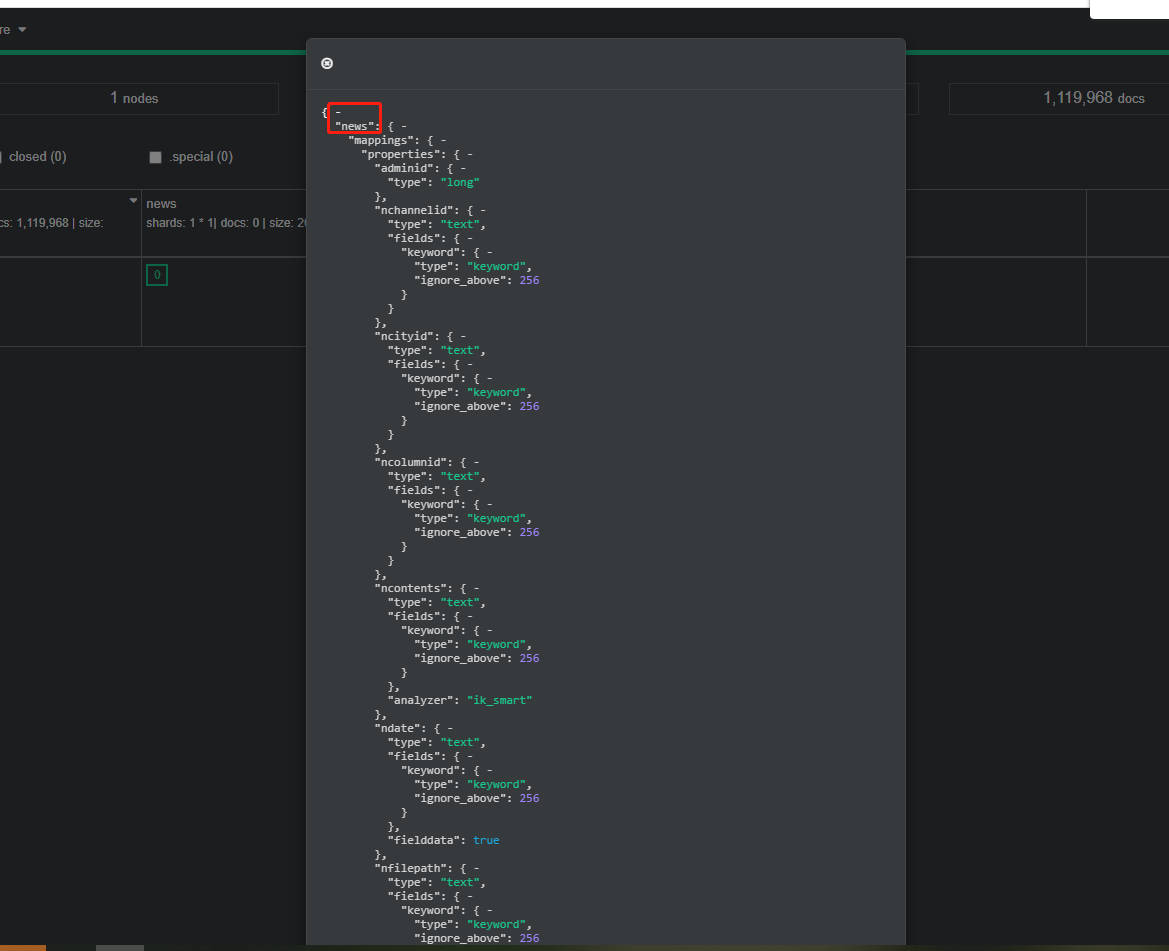
Task: Open the dropdown caret left of the news column
Action: tap(133, 200)
